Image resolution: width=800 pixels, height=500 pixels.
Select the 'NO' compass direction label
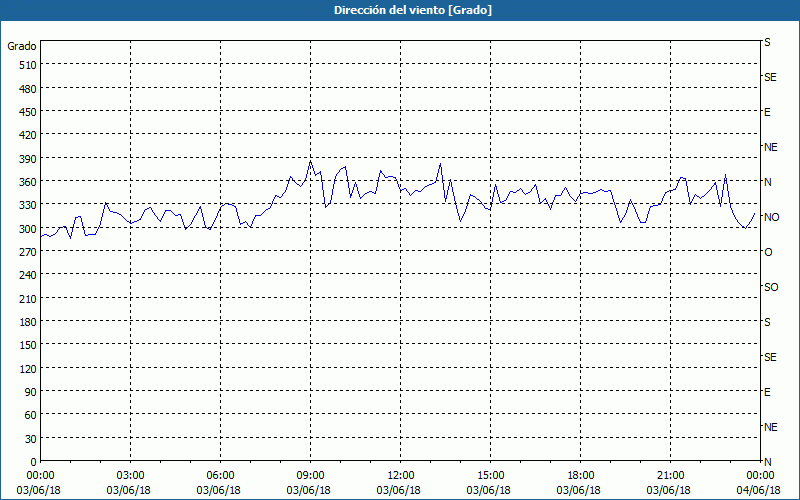[771, 217]
